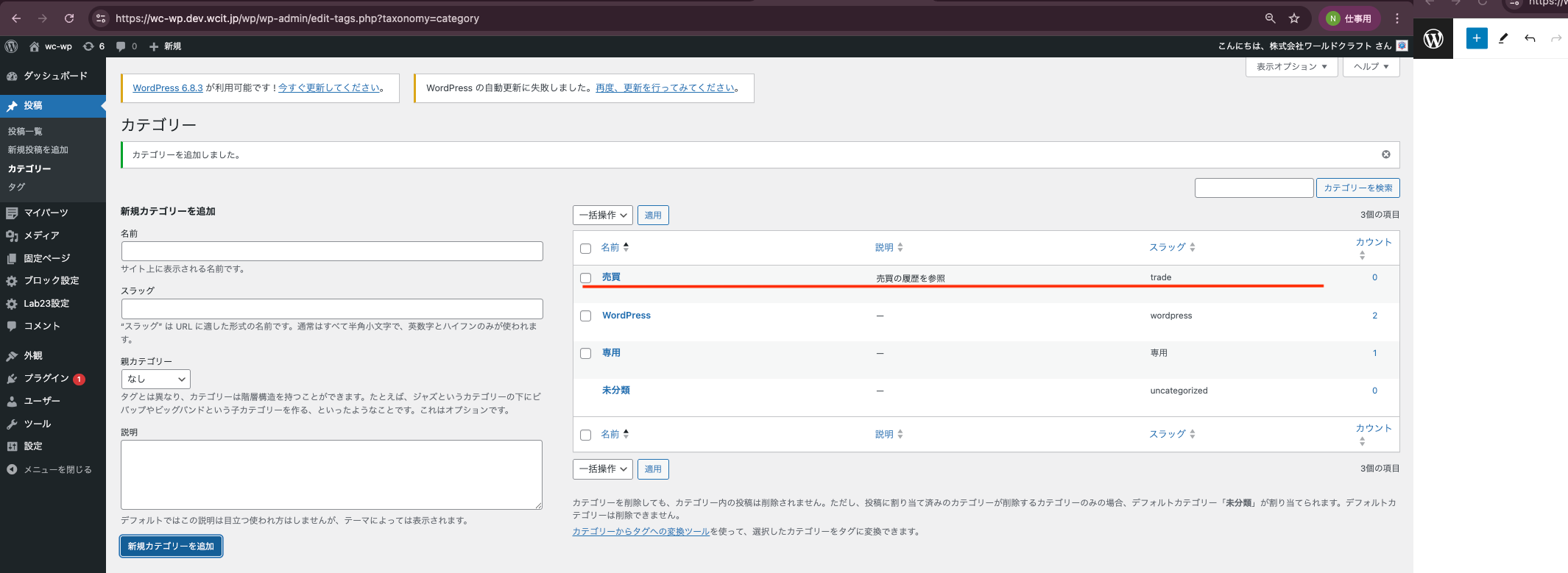Toggle the select-all checkbox in table header
Screen dimensions: 1568x573
[x=586, y=249]
